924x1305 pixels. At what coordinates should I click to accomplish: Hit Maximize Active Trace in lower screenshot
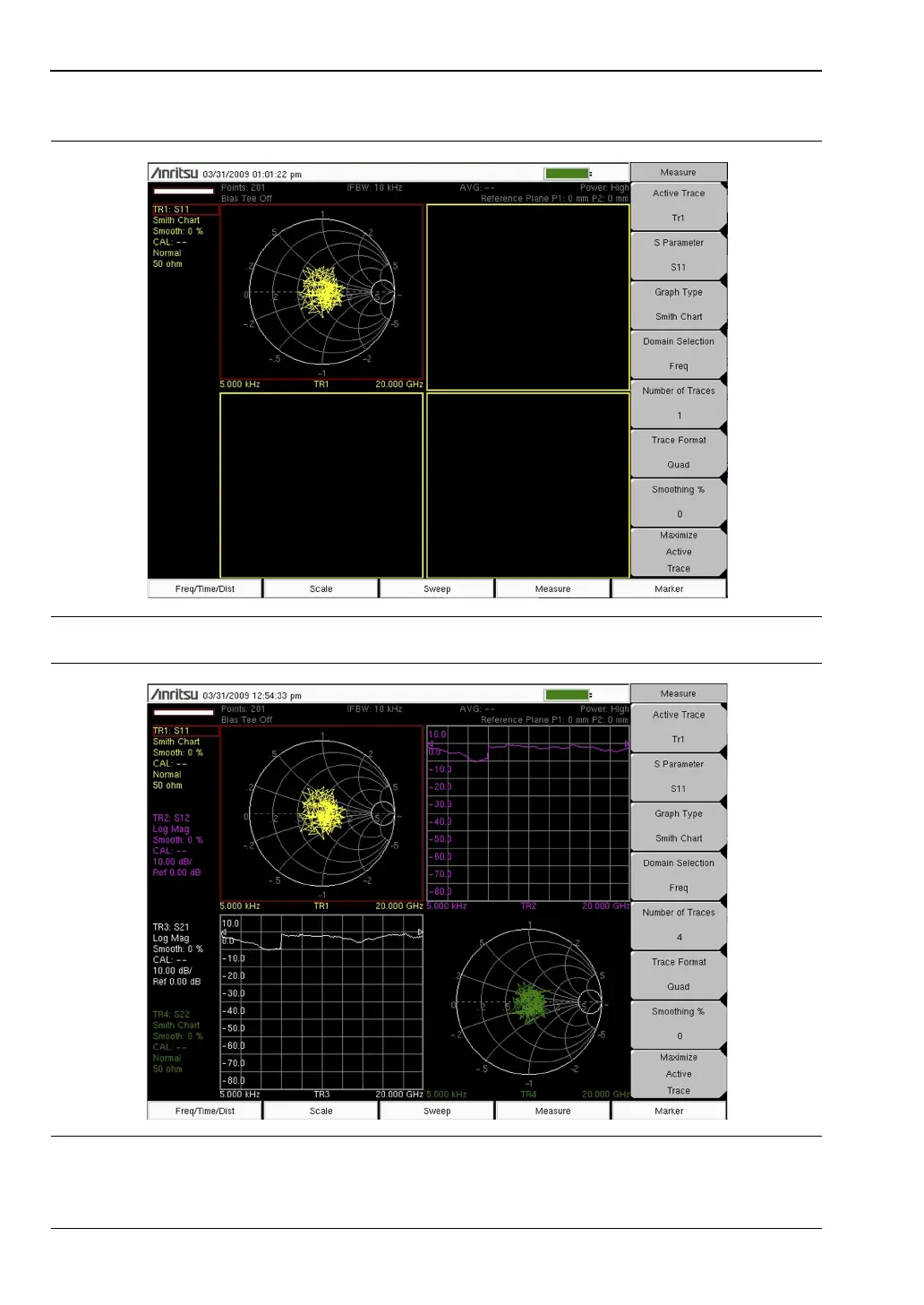[x=679, y=1074]
